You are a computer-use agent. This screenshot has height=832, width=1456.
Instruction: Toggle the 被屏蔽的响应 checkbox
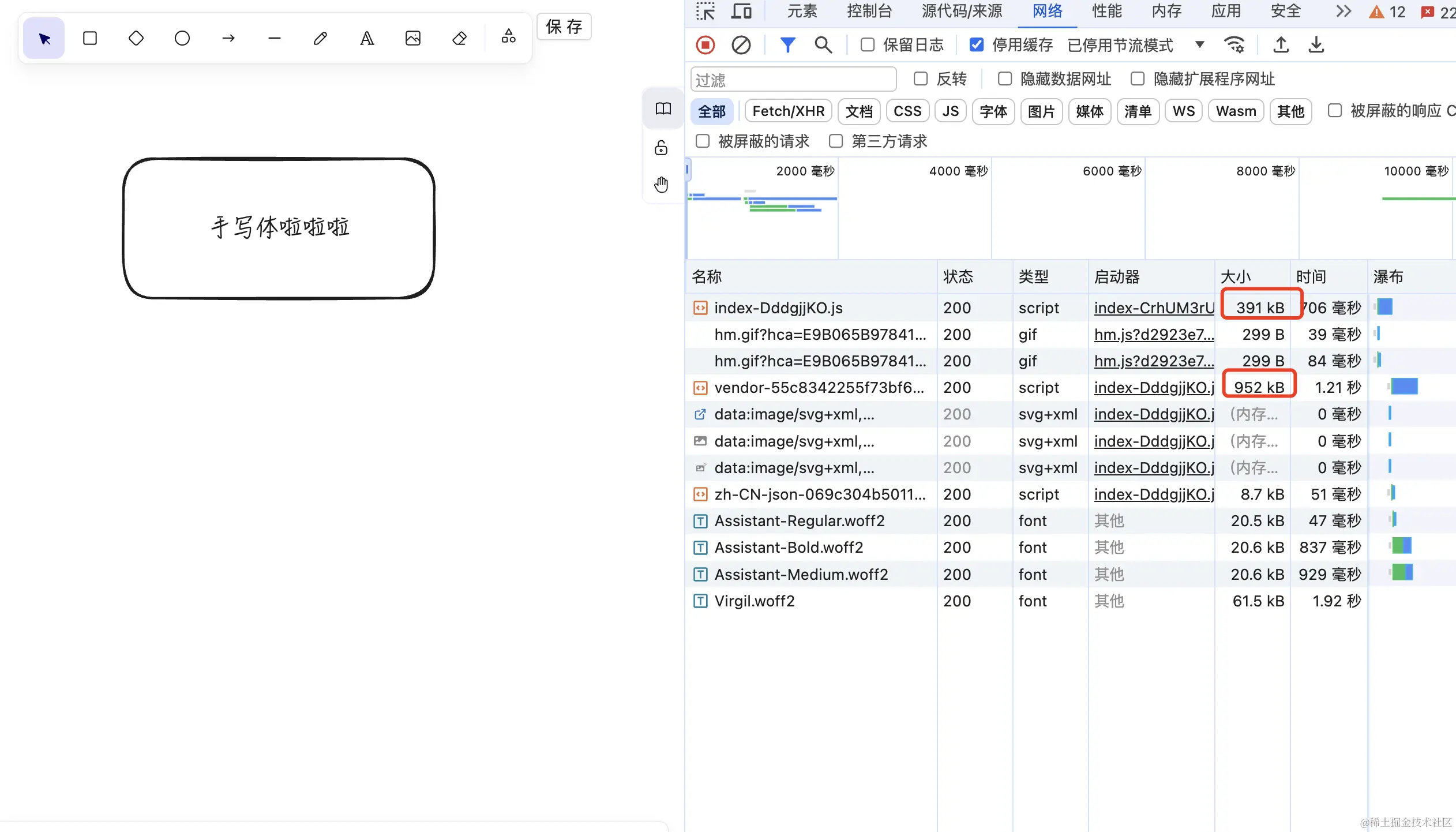[1335, 111]
